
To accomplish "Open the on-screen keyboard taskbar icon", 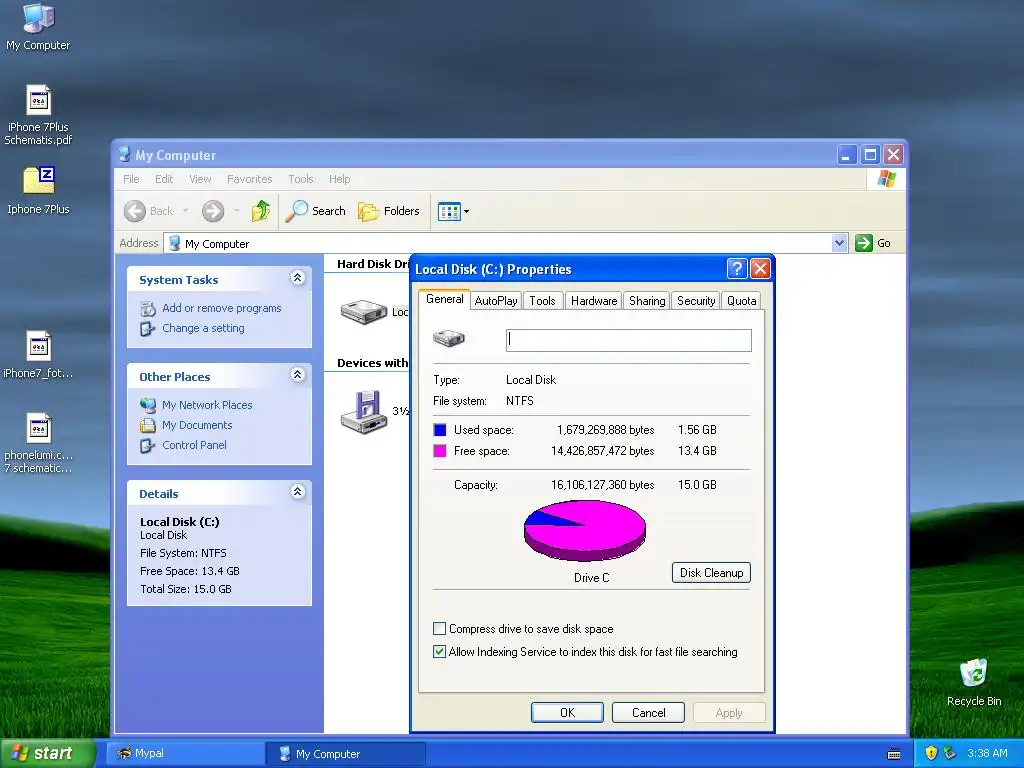I will (894, 754).
